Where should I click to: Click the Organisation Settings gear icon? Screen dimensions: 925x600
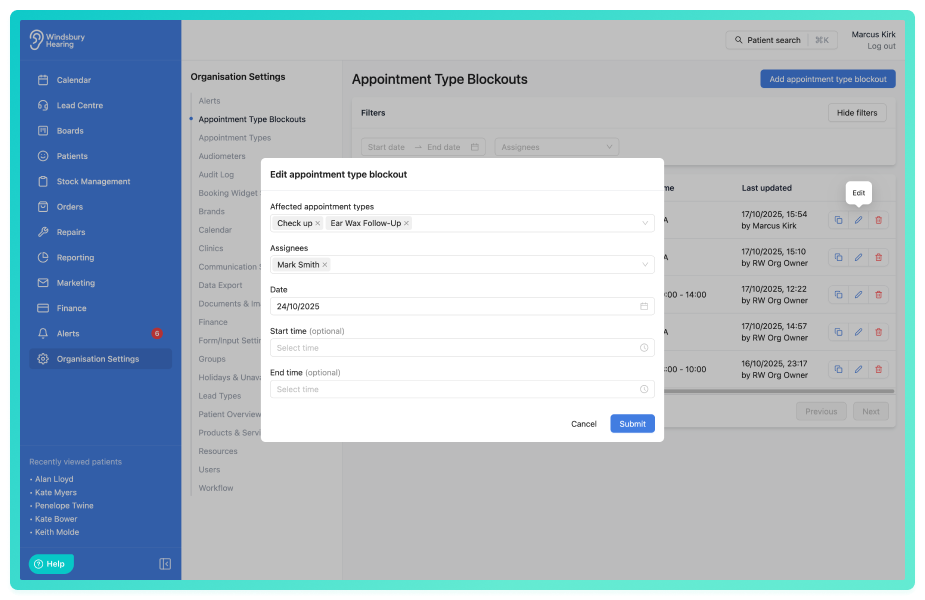[43, 359]
